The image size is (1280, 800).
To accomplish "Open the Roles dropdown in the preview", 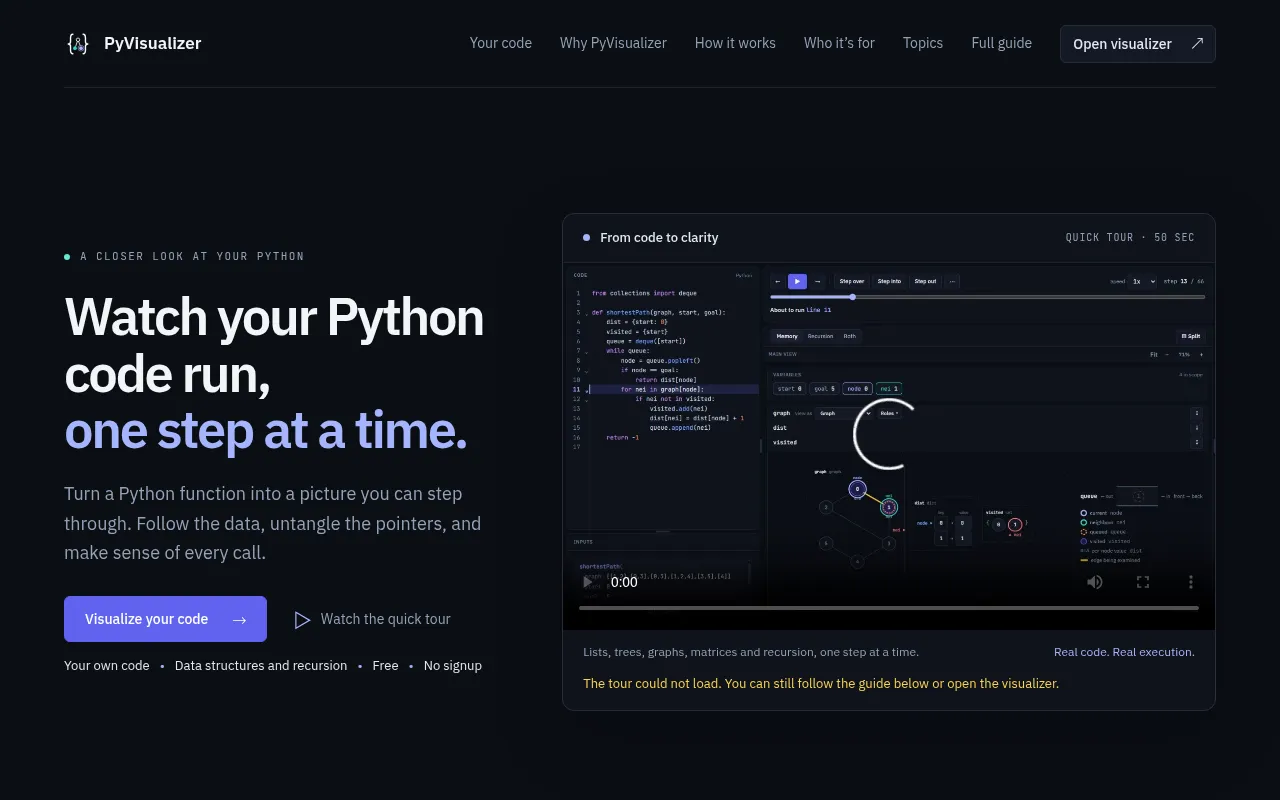I will click(x=889, y=413).
